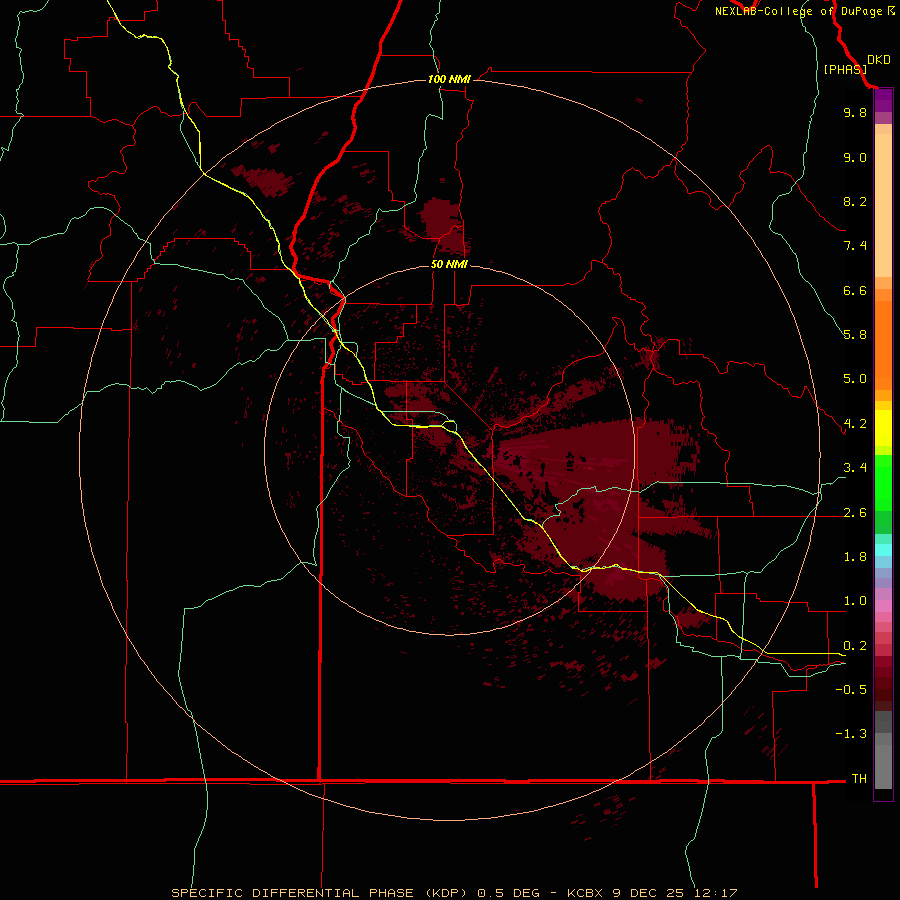Pick the pink swatch on the color bar
The height and width of the screenshot is (900, 900).
[883, 606]
